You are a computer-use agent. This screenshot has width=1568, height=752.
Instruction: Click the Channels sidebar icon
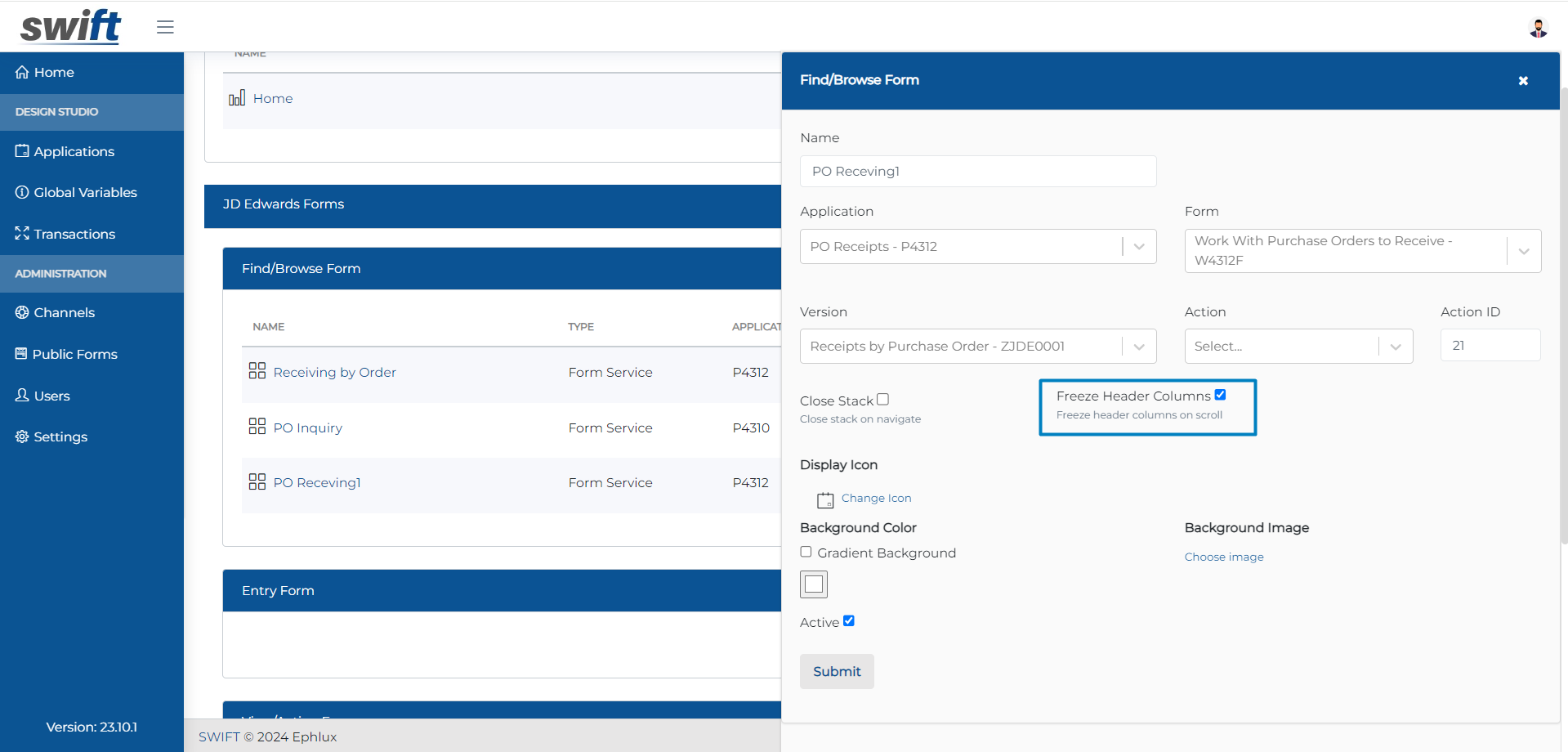pos(22,312)
